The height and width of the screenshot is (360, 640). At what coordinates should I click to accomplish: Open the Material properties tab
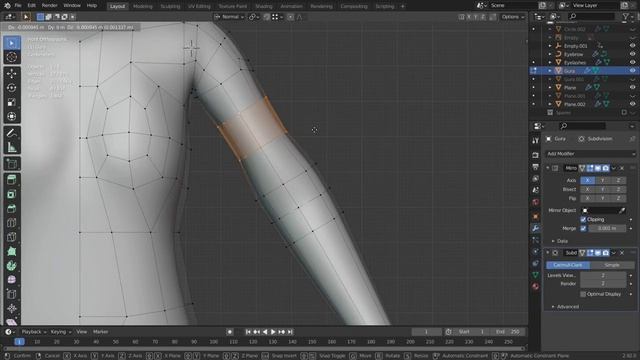pyautogui.click(x=535, y=287)
